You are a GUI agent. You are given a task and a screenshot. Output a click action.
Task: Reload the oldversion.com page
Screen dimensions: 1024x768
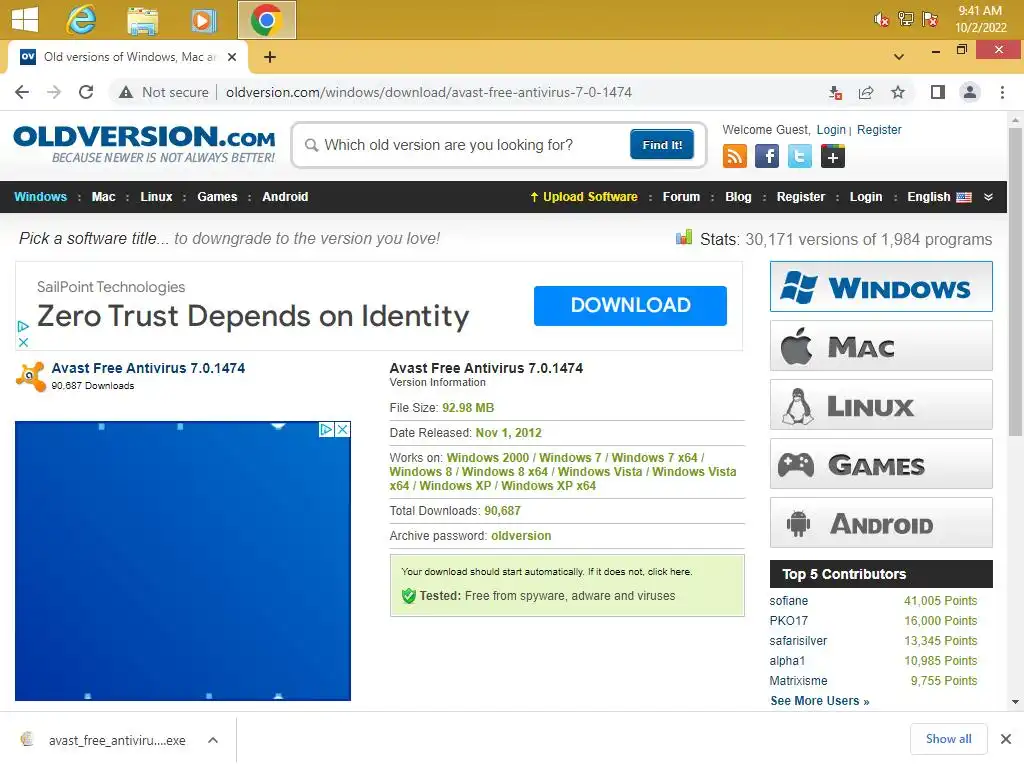coord(86,92)
